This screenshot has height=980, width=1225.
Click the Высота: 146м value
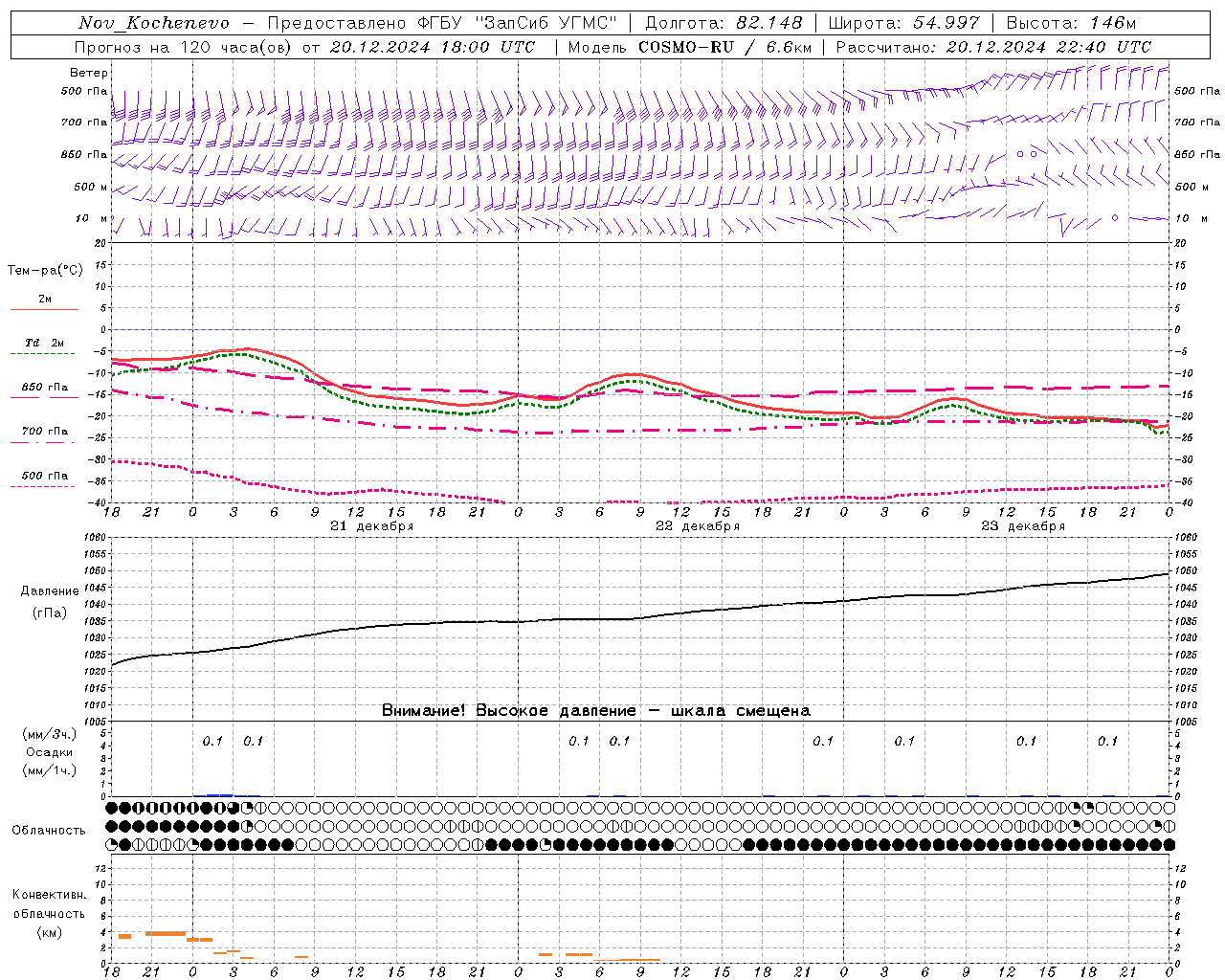point(1072,23)
